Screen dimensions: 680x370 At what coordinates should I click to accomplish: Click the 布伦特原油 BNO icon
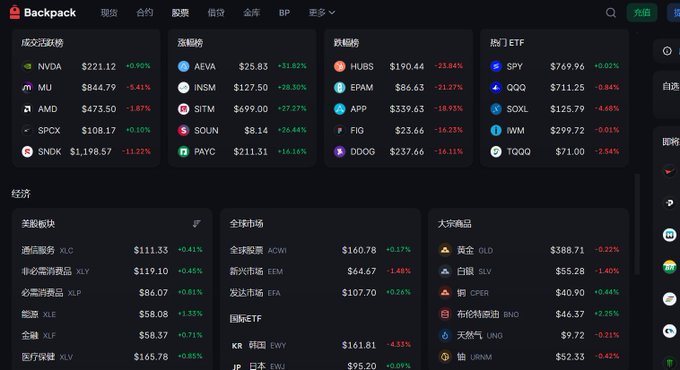tap(445, 314)
